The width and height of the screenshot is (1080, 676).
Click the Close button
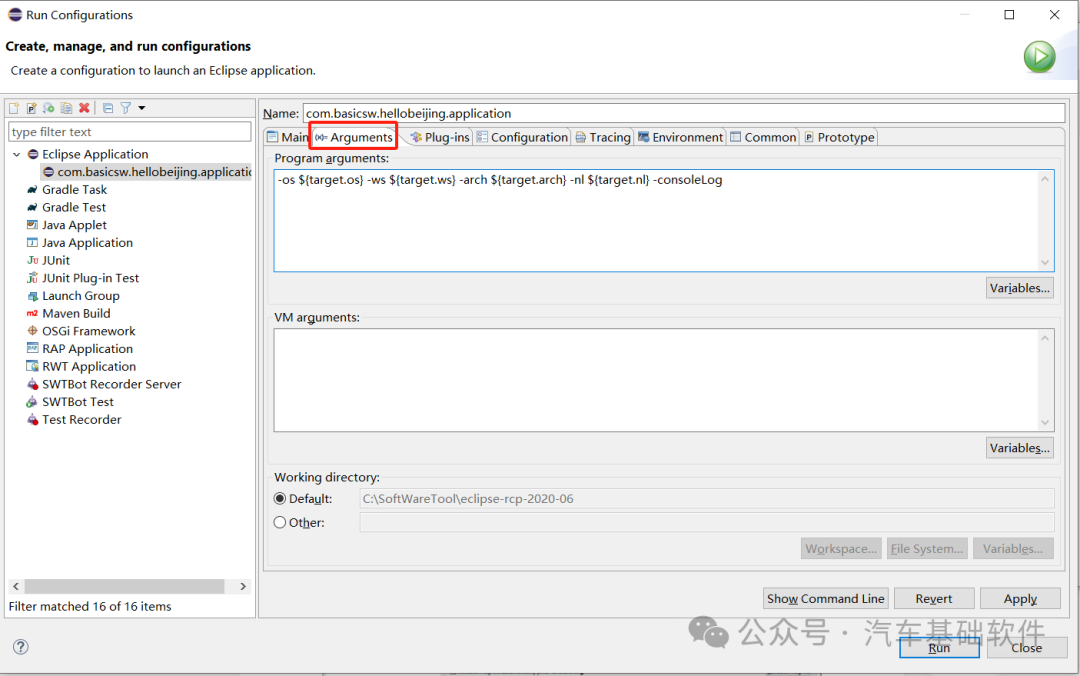click(1026, 648)
